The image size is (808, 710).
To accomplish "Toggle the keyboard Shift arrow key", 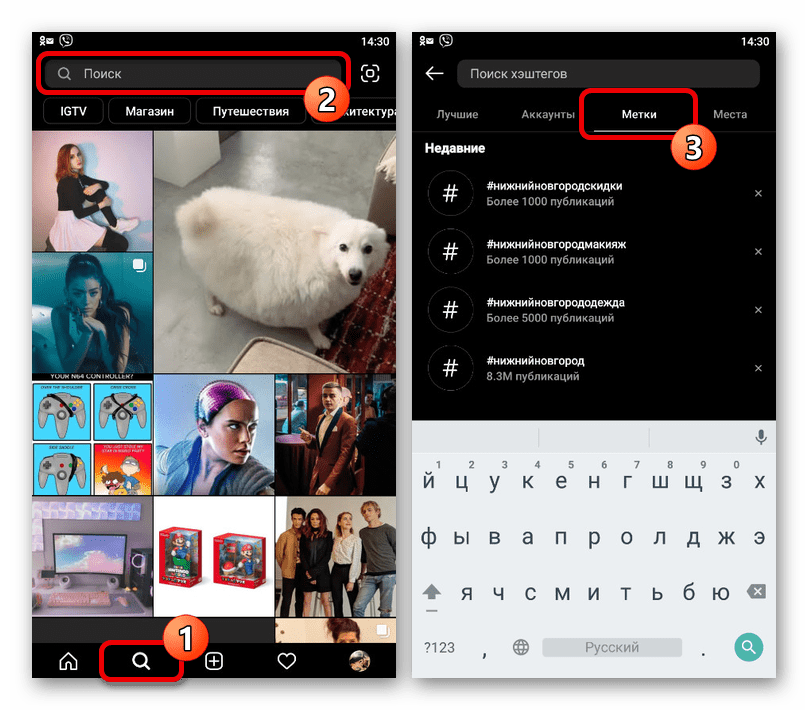I will 432,594.
